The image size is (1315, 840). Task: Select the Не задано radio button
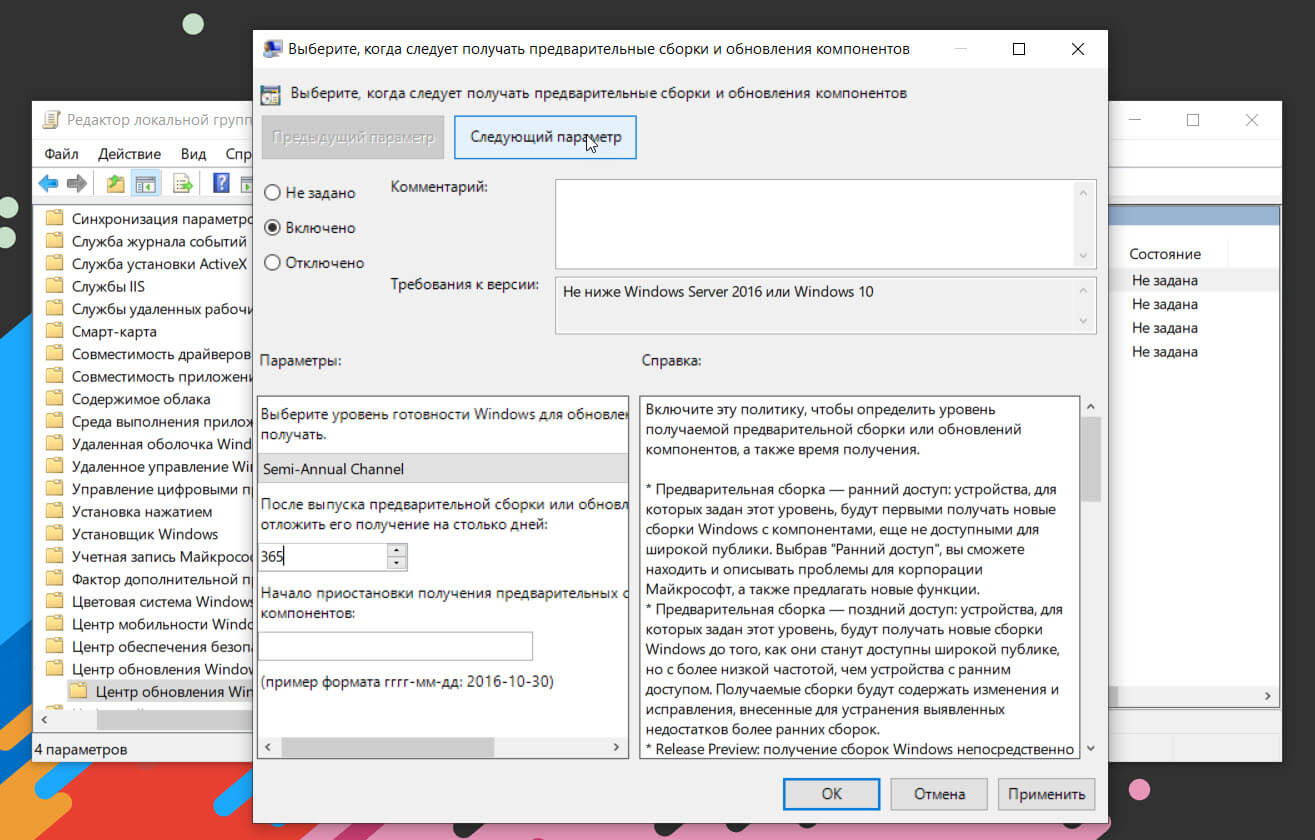pos(272,193)
